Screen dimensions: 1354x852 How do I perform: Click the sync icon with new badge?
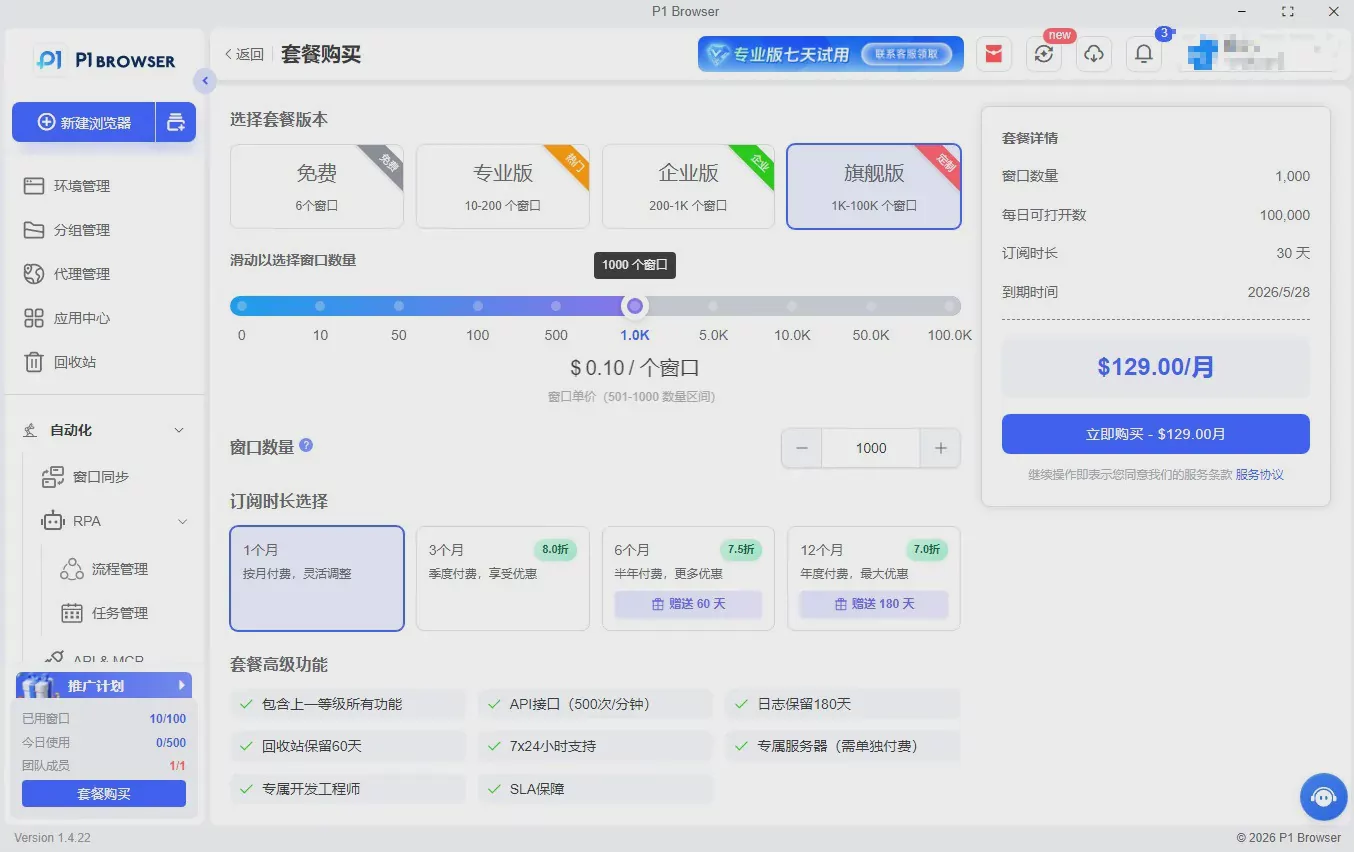point(1044,54)
